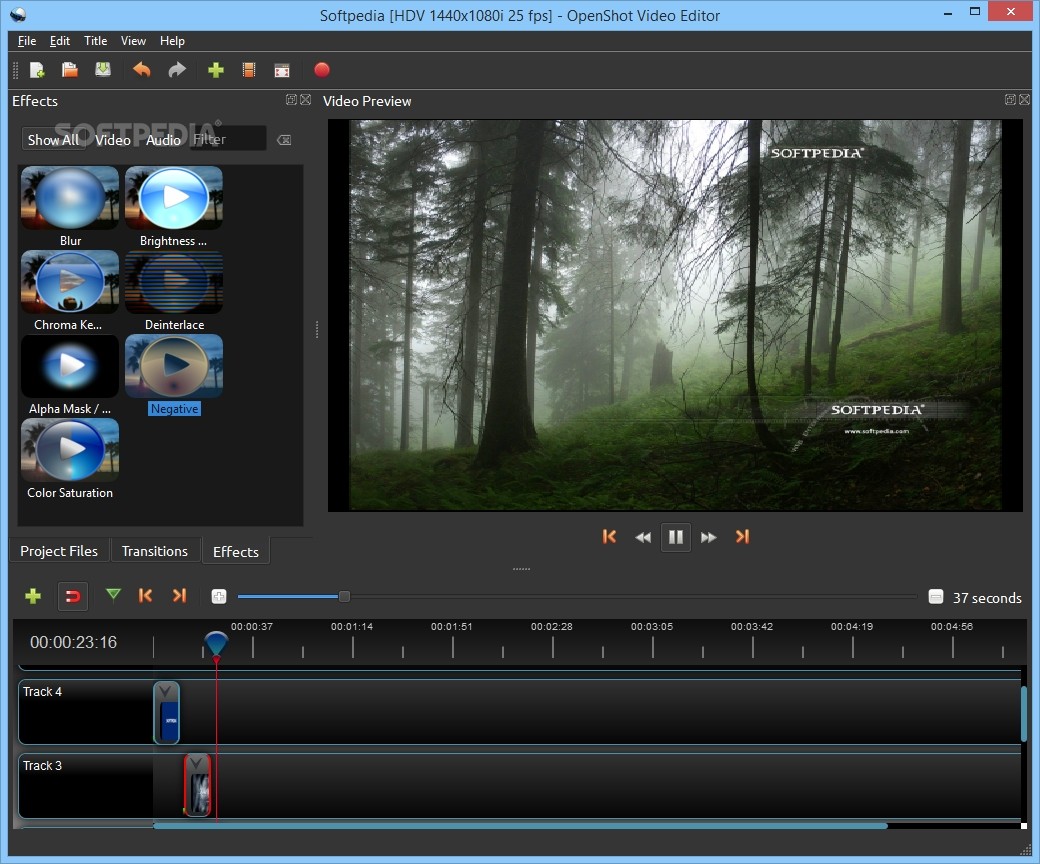1040x864 pixels.
Task: Select the clip on Track 4
Action: (166, 713)
